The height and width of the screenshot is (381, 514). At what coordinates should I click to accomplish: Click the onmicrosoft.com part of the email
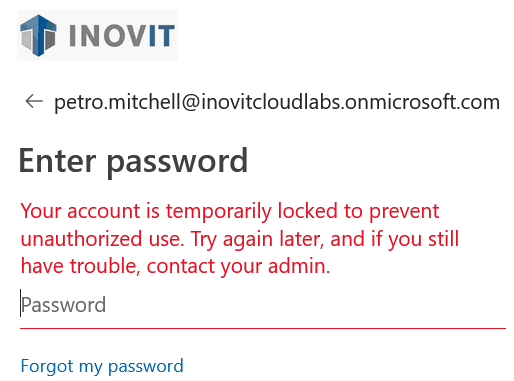click(422, 102)
